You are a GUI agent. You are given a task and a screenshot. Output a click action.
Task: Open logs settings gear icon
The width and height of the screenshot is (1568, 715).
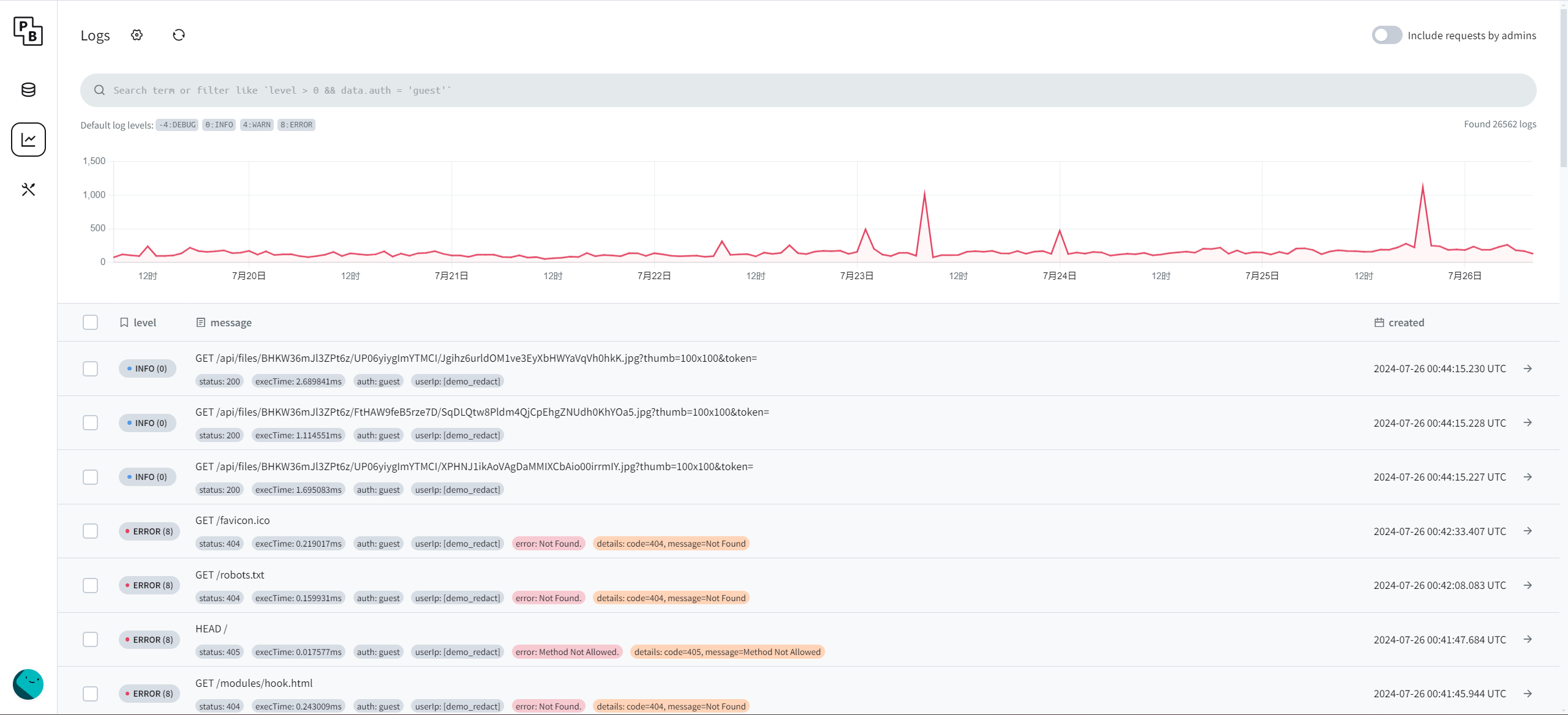click(137, 35)
